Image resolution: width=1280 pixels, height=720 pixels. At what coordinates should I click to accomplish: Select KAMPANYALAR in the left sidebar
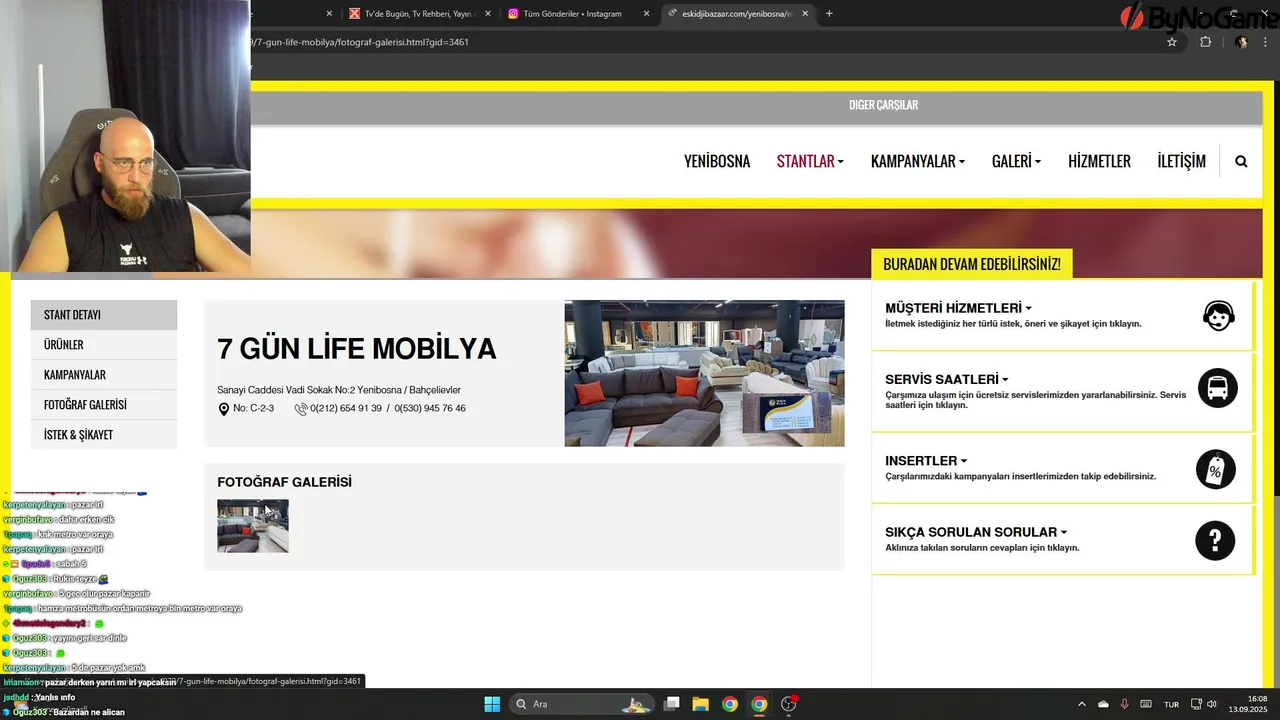point(104,375)
